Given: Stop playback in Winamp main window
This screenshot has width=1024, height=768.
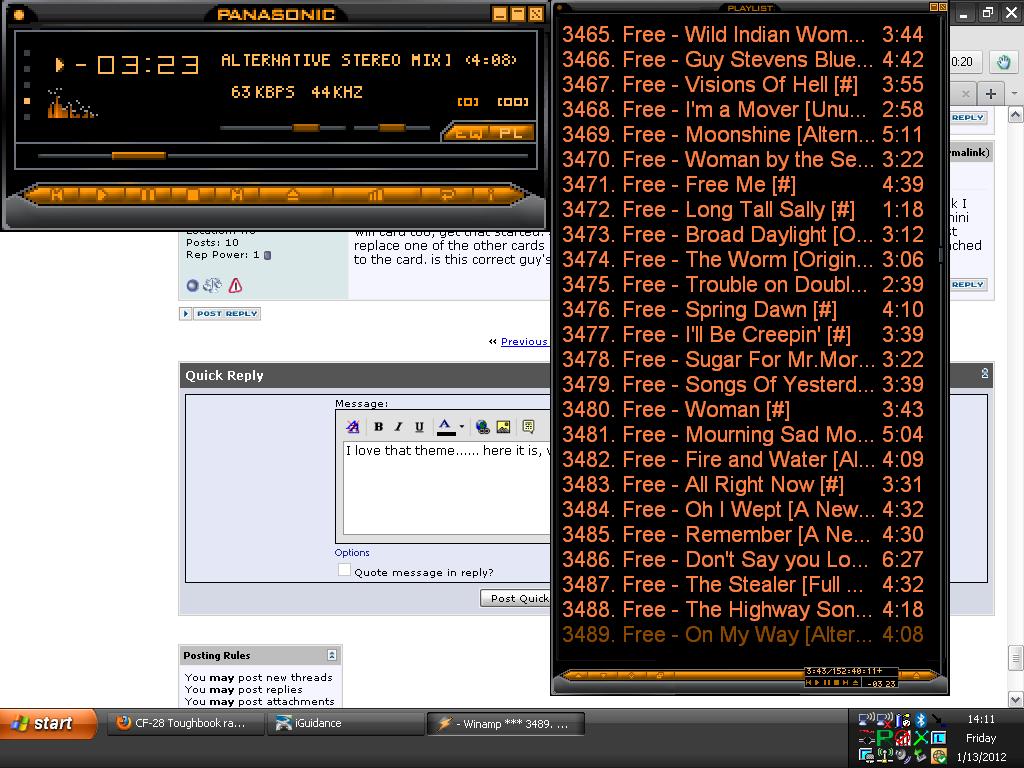Looking at the screenshot, I should [193, 195].
